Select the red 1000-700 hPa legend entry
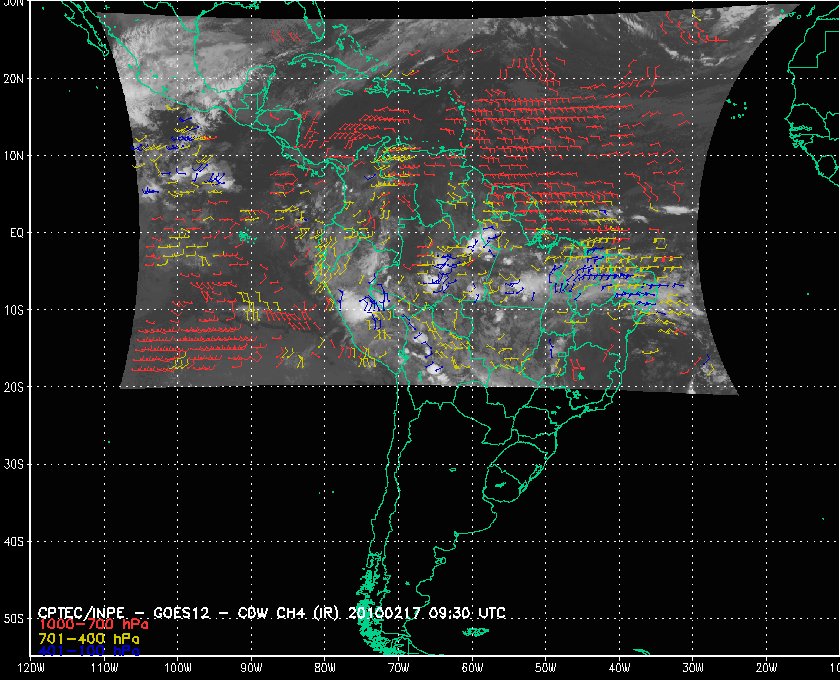Viewport: 840px width, 680px height. click(93, 625)
